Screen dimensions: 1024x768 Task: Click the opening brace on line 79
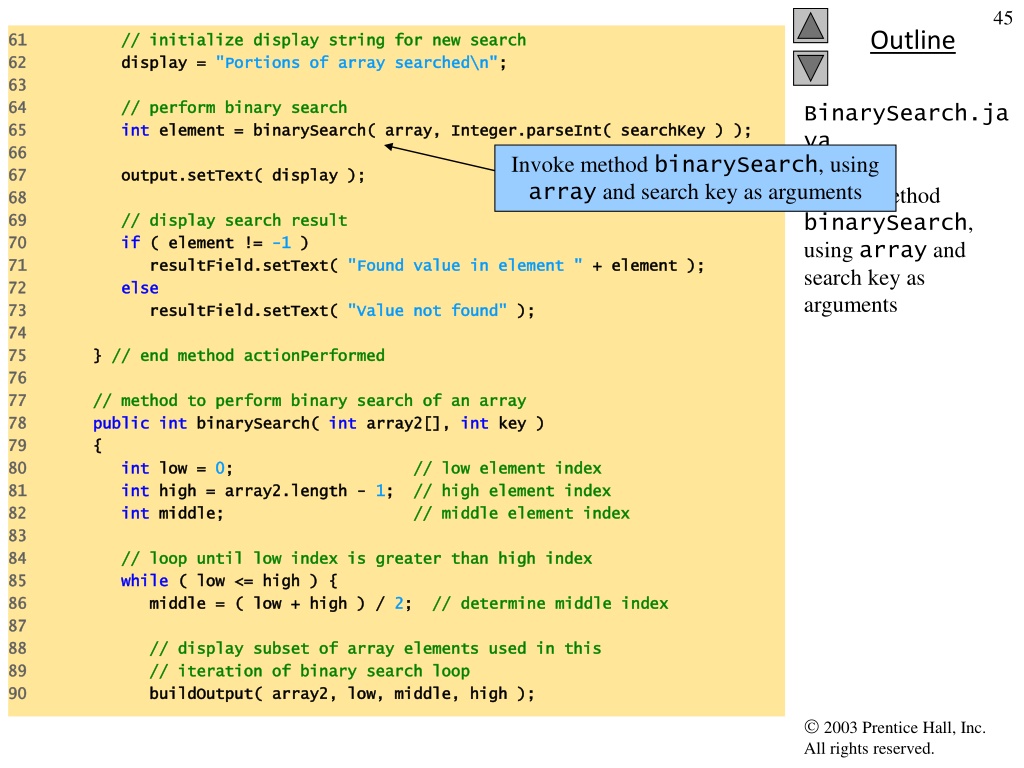tap(97, 446)
